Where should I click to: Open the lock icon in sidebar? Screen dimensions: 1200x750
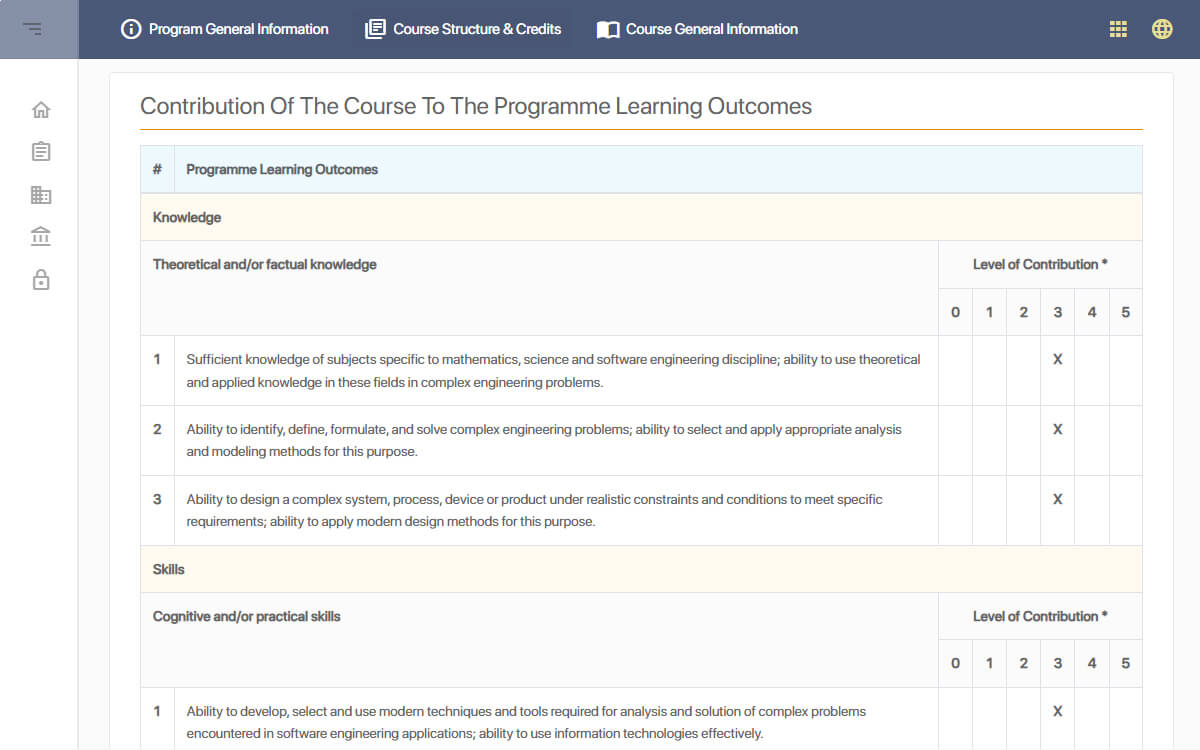(x=41, y=279)
